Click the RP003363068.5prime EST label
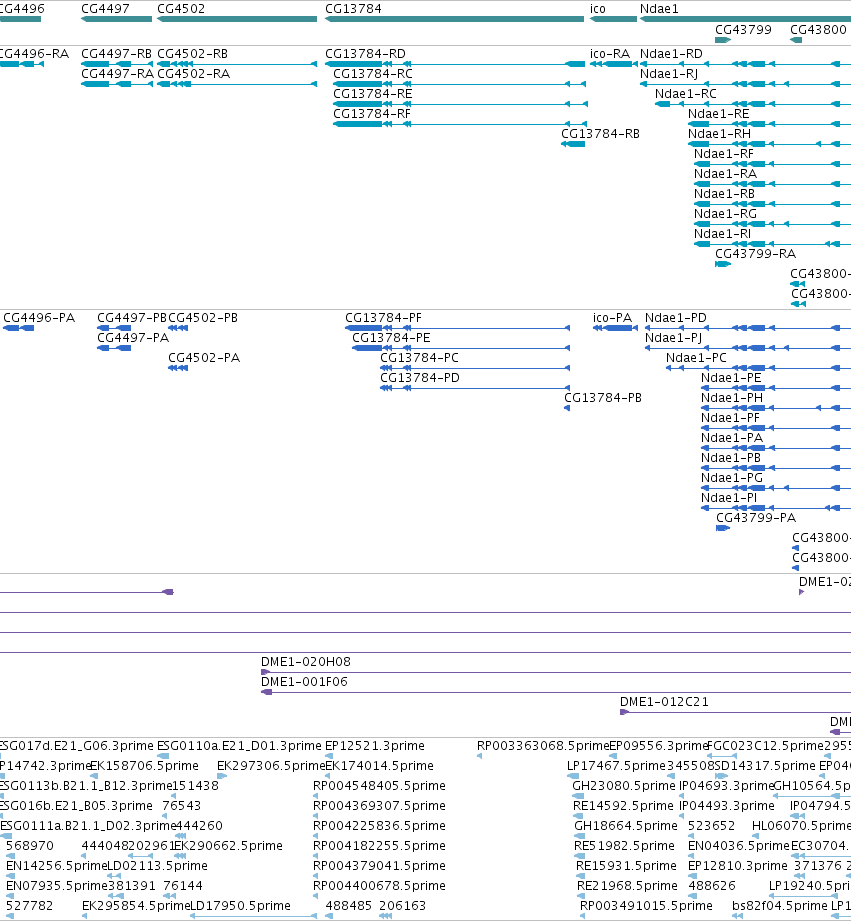Image resolution: width=851 pixels, height=921 pixels. 543,745
